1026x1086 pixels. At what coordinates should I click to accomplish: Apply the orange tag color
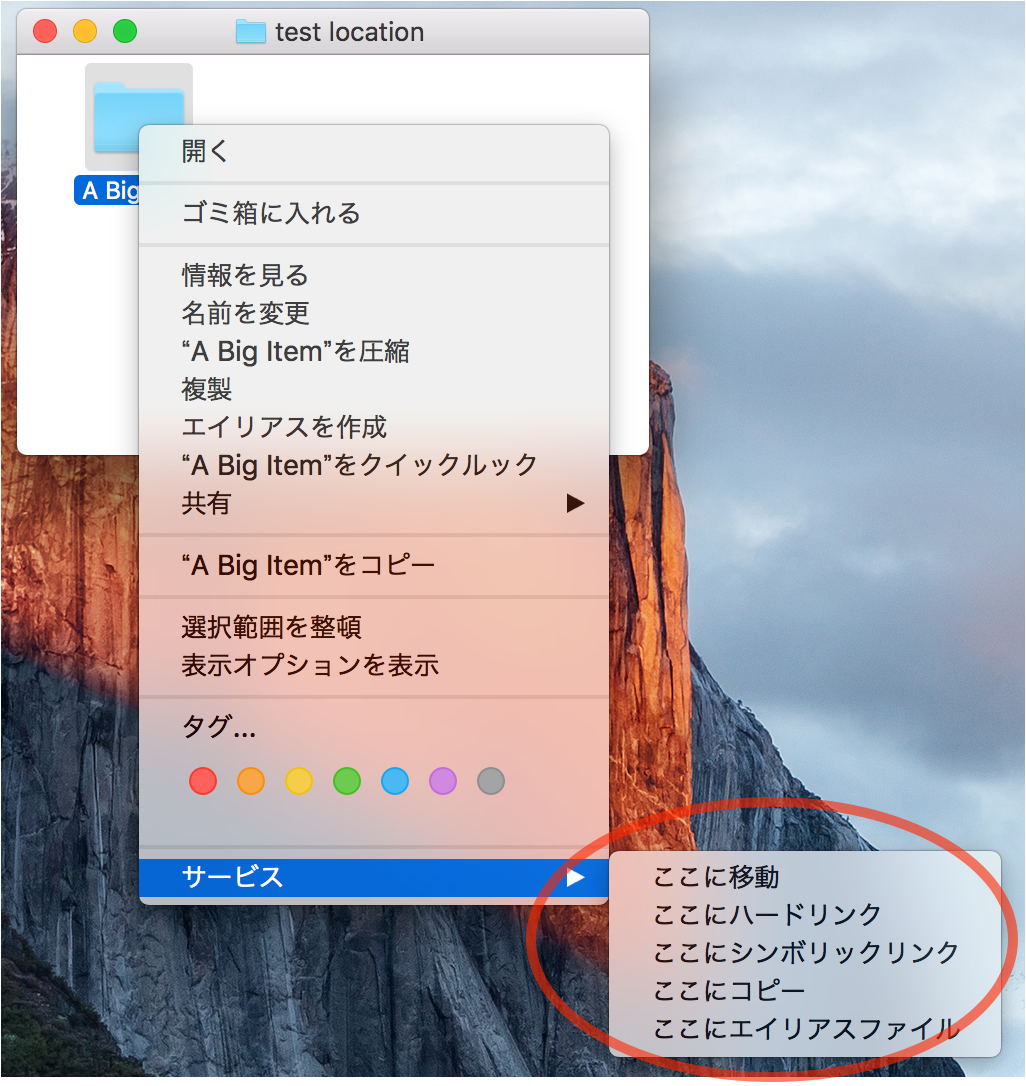pos(251,781)
